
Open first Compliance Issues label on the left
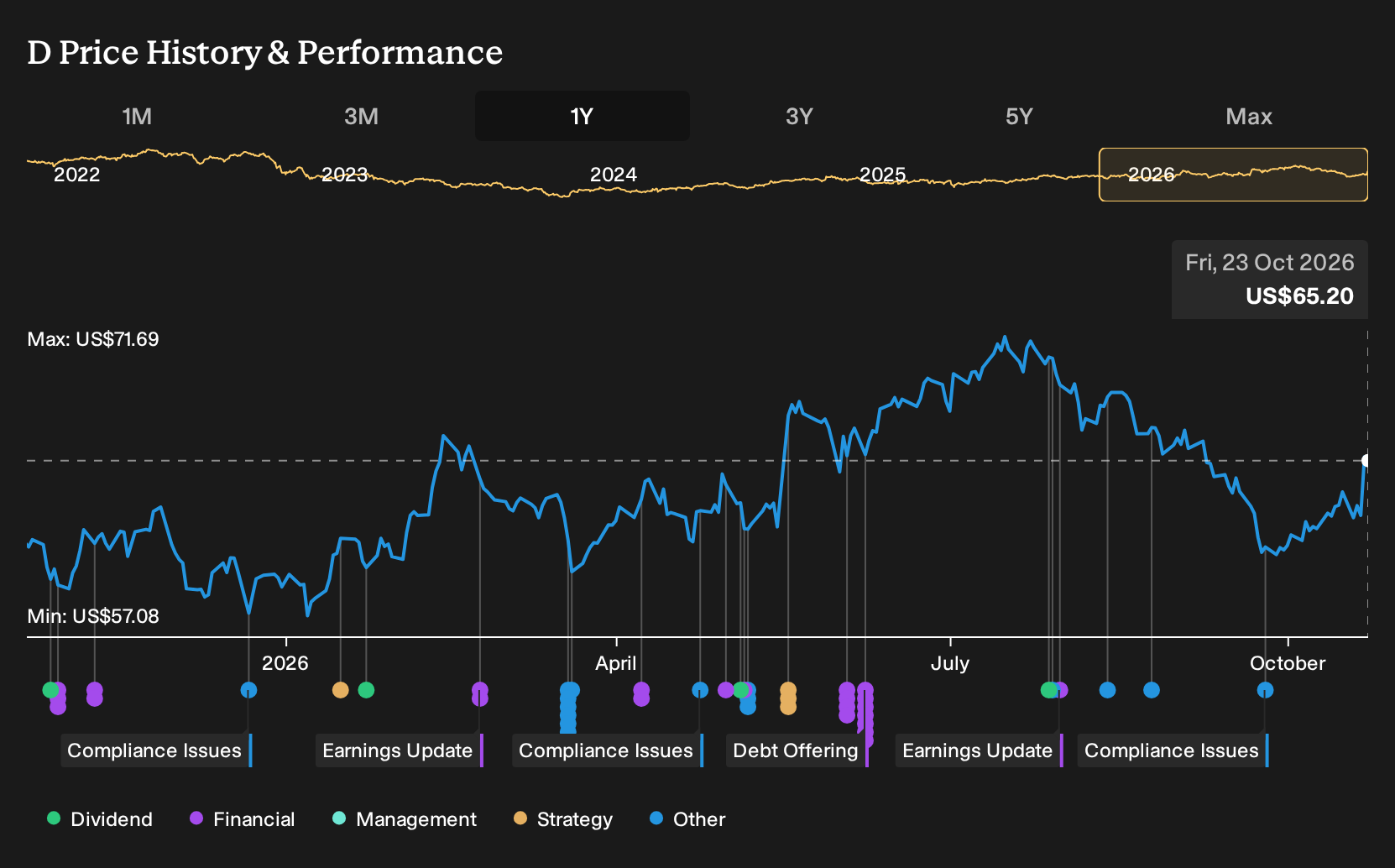click(x=155, y=750)
